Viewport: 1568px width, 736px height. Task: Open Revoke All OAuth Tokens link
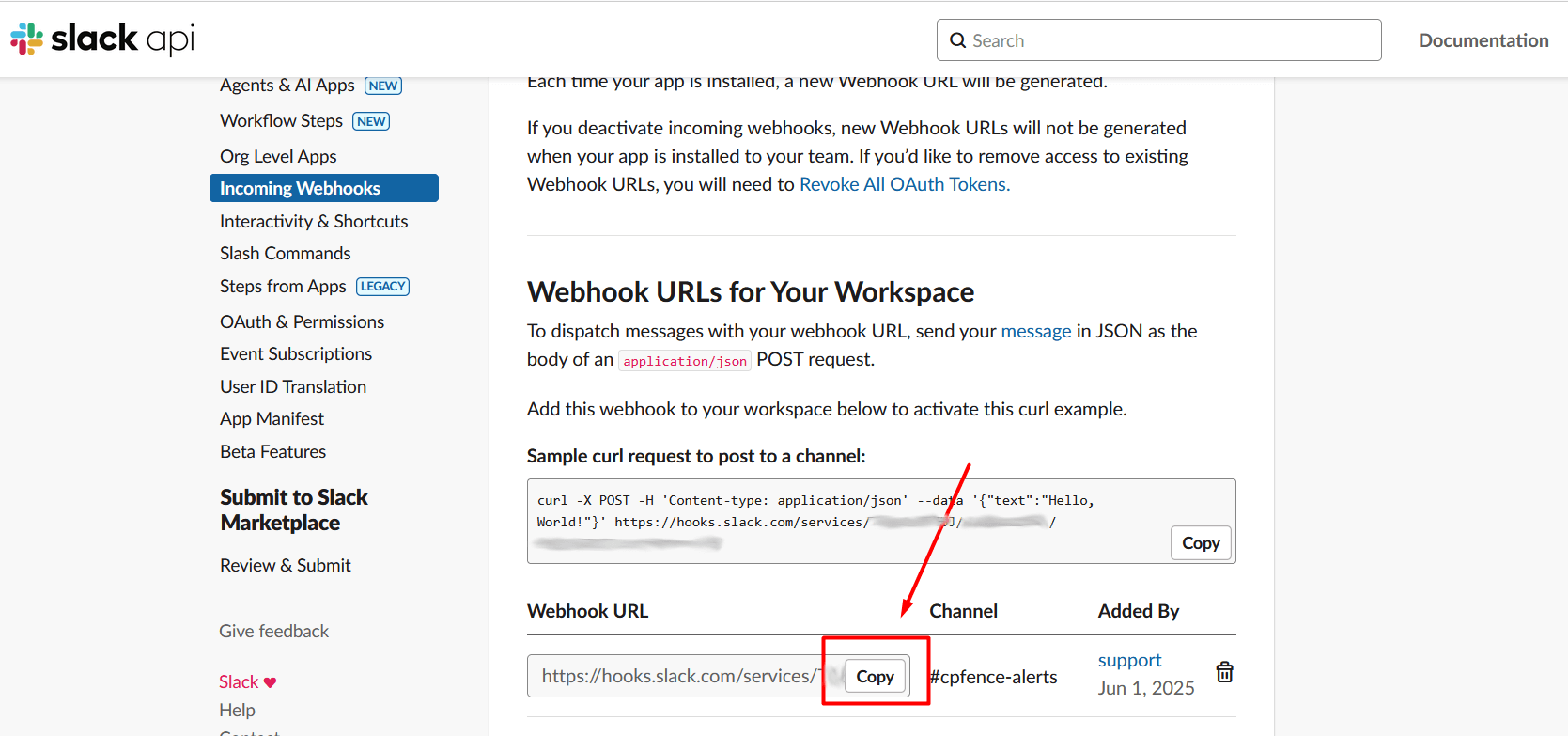point(904,184)
